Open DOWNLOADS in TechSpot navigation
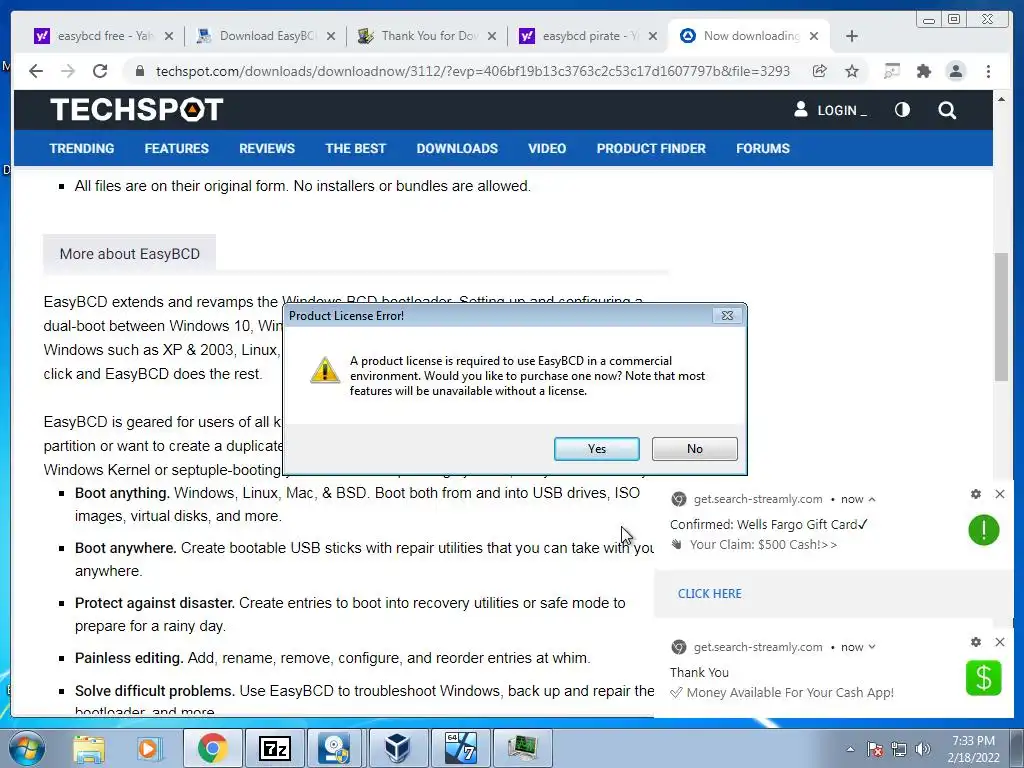1024x768 pixels. 457,148
